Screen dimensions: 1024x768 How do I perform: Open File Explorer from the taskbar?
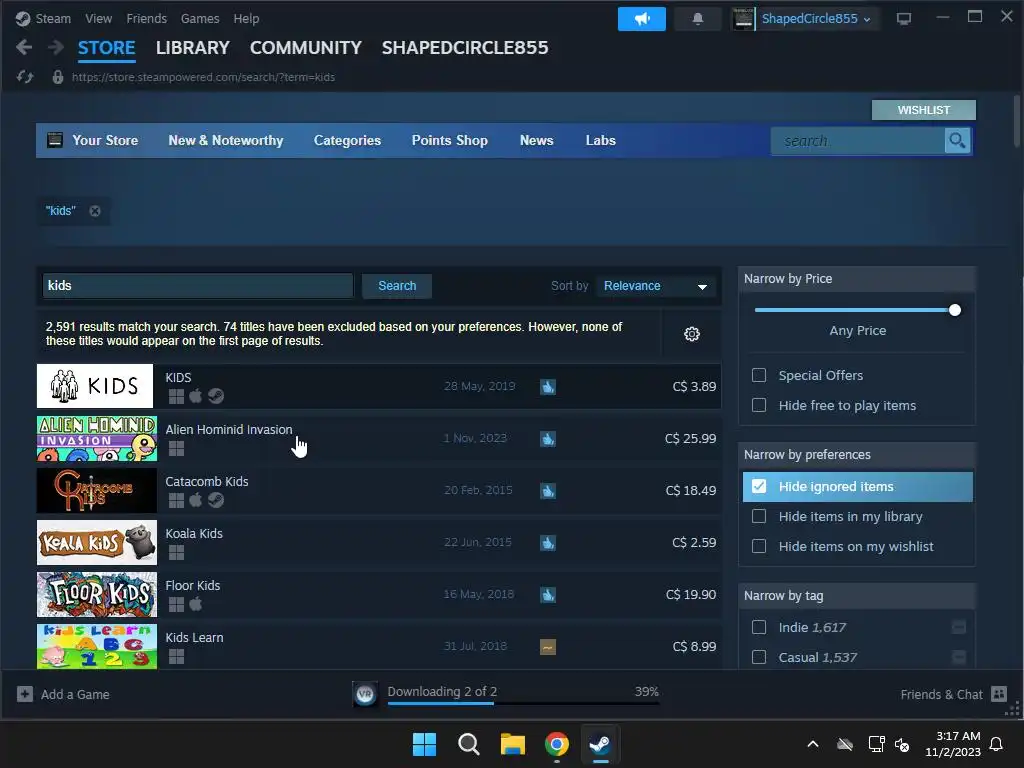coord(513,744)
